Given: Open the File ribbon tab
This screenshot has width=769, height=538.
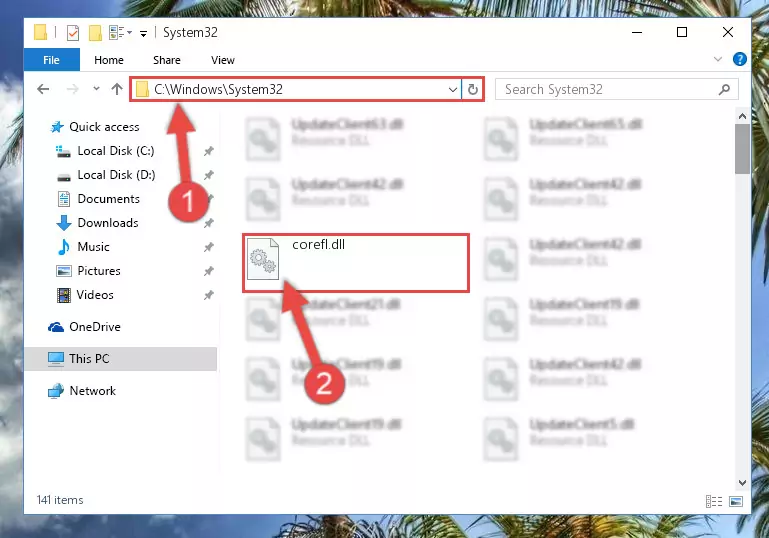Looking at the screenshot, I should click(x=51, y=60).
